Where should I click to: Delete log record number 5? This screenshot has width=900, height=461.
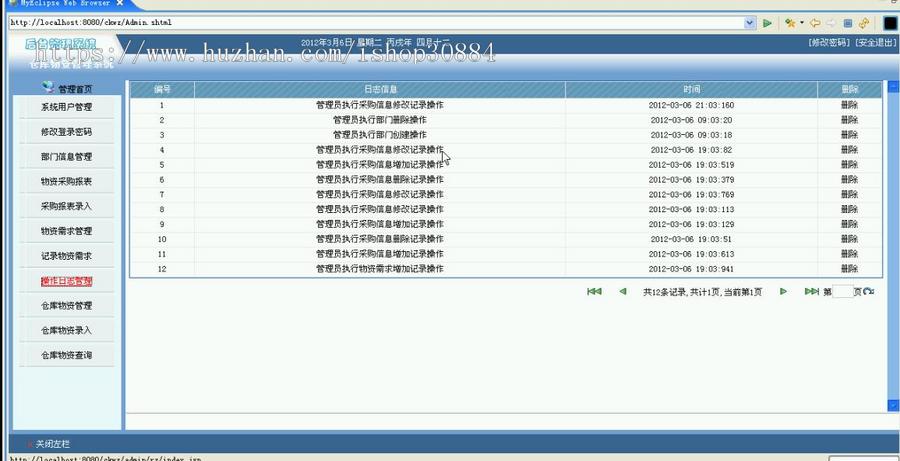849,165
